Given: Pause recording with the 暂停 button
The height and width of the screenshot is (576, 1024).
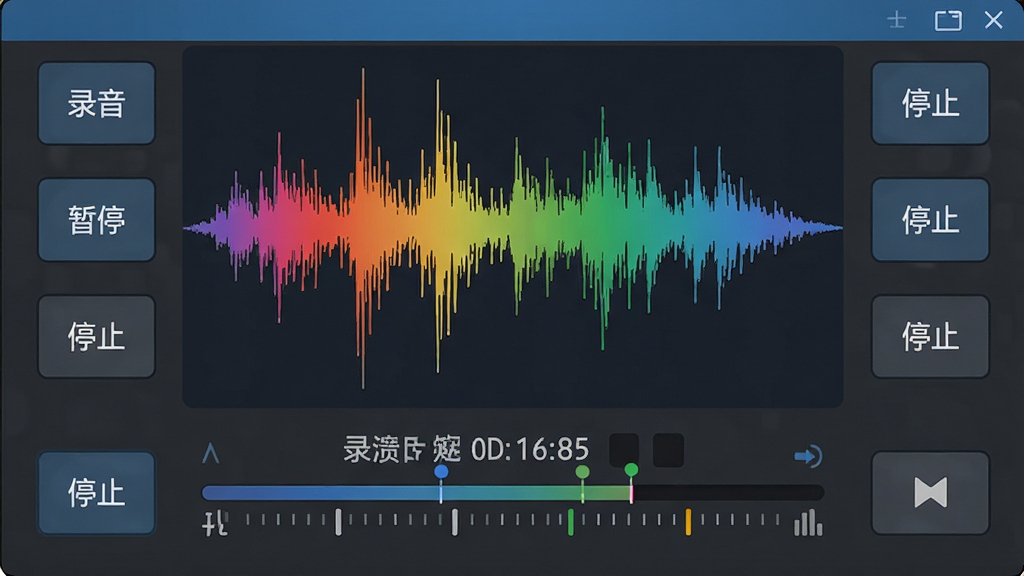Looking at the screenshot, I should click(97, 220).
